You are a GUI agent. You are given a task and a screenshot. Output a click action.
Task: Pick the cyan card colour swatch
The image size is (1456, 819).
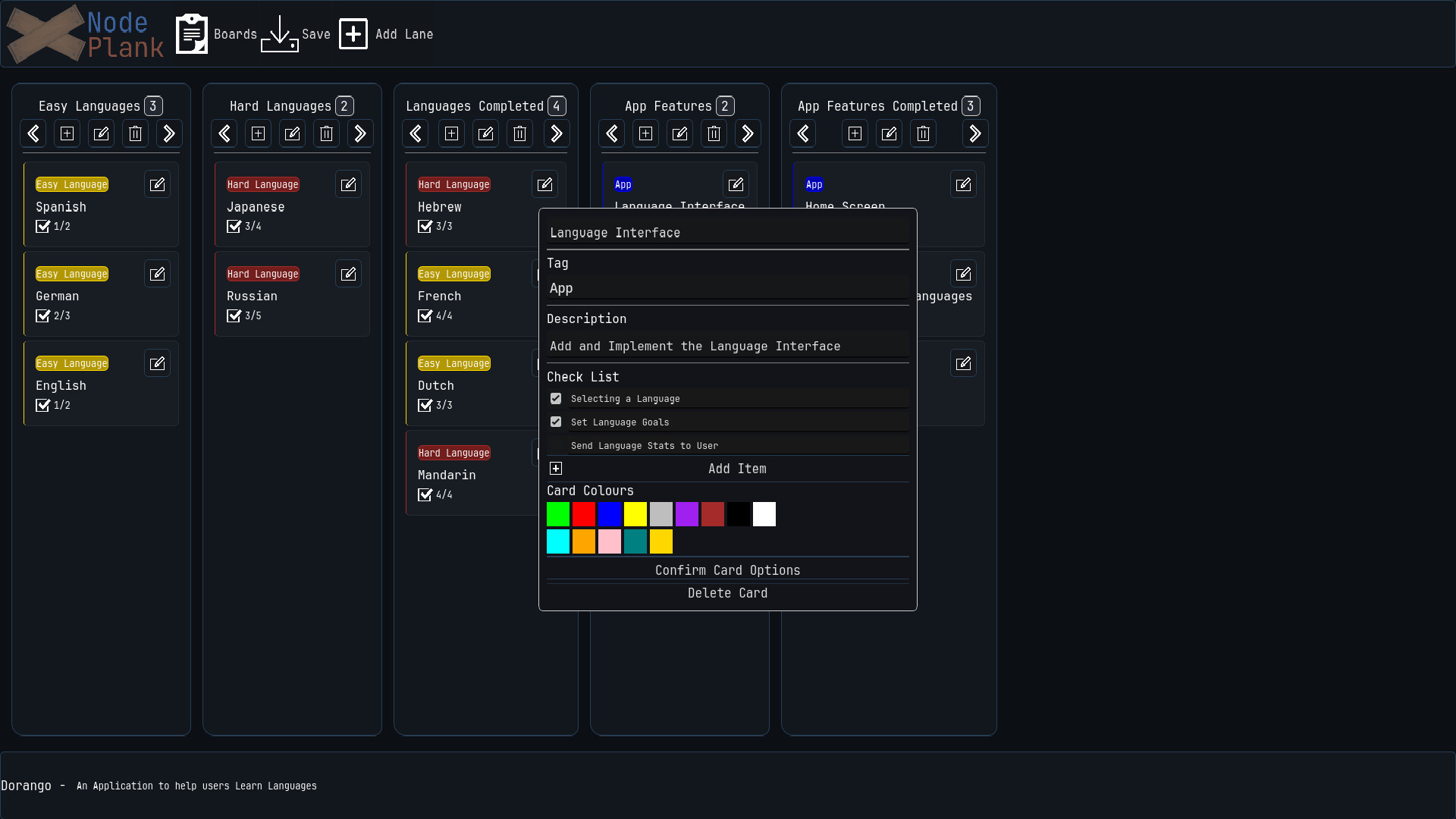tap(558, 541)
